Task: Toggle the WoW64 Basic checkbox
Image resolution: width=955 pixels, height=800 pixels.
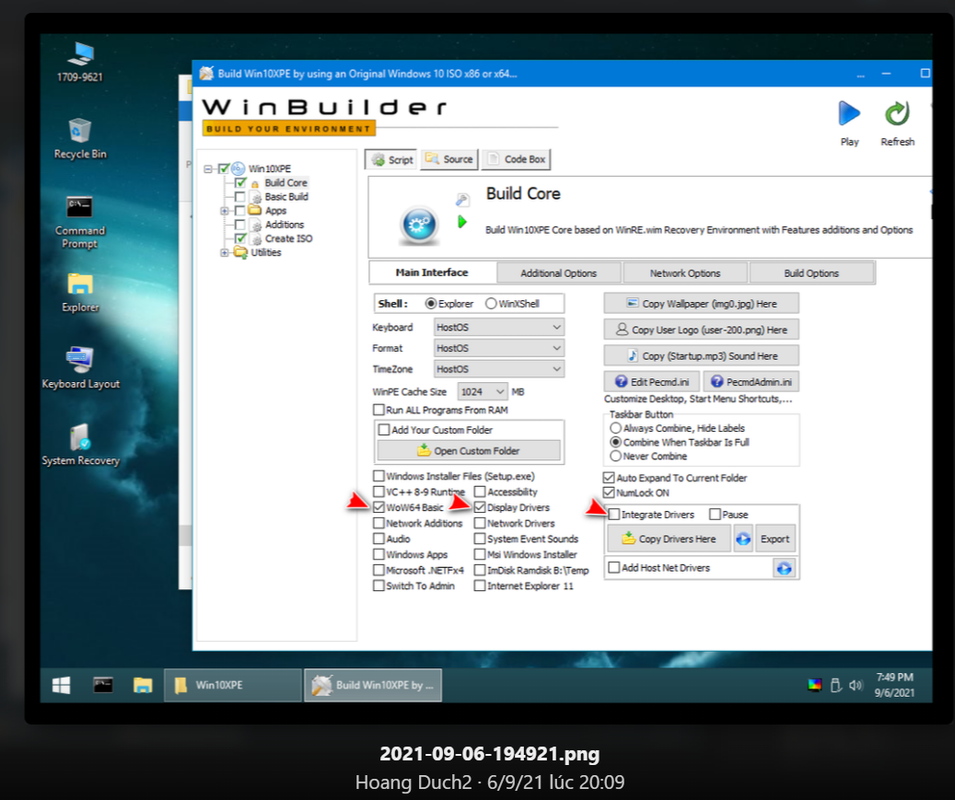Action: pyautogui.click(x=379, y=507)
